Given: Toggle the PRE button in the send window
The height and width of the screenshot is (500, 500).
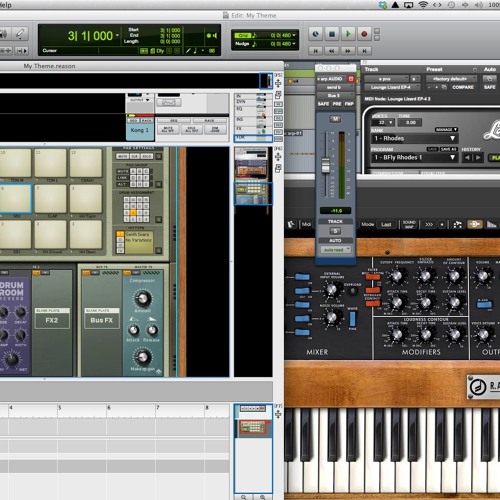Looking at the screenshot, I should coord(337,104).
